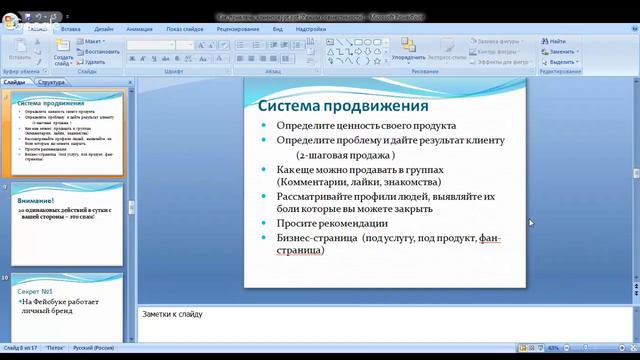Open the Анимация ribbon tab
Viewport: 640px width, 360px height.
139,29
